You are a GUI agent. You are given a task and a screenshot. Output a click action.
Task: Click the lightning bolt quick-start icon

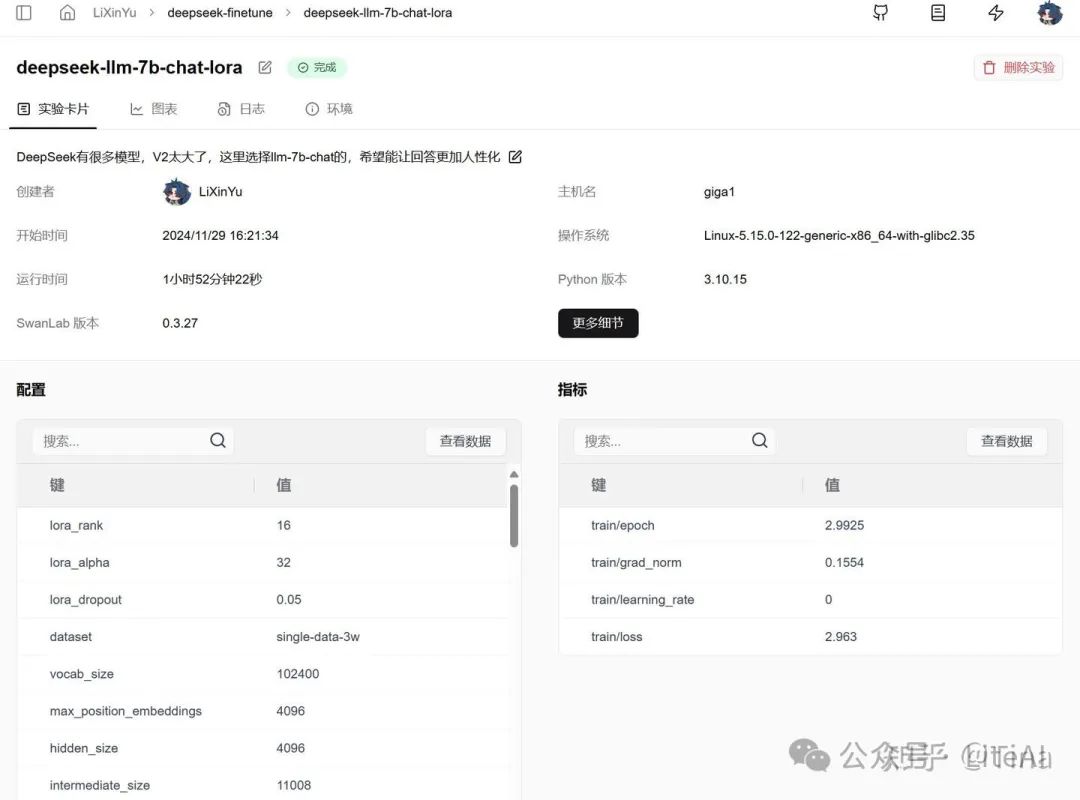[995, 12]
